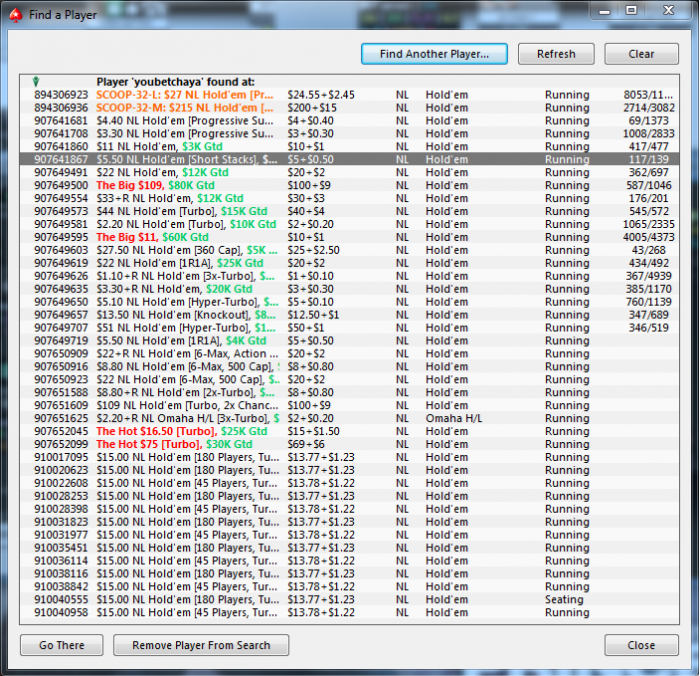Image resolution: width=700 pixels, height=676 pixels.
Task: Select the $22+R NL Hold'em [6-Max, Action row
Action: (x=350, y=354)
